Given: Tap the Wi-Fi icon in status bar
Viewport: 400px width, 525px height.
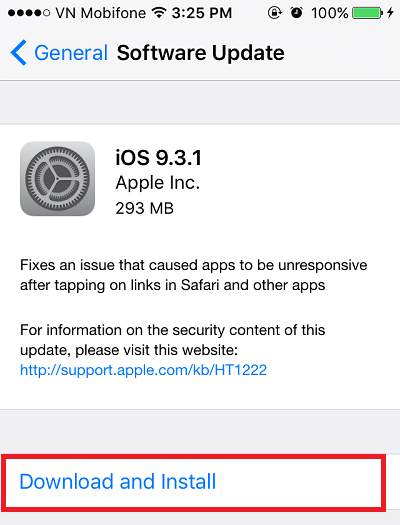Looking at the screenshot, I should coord(159,13).
